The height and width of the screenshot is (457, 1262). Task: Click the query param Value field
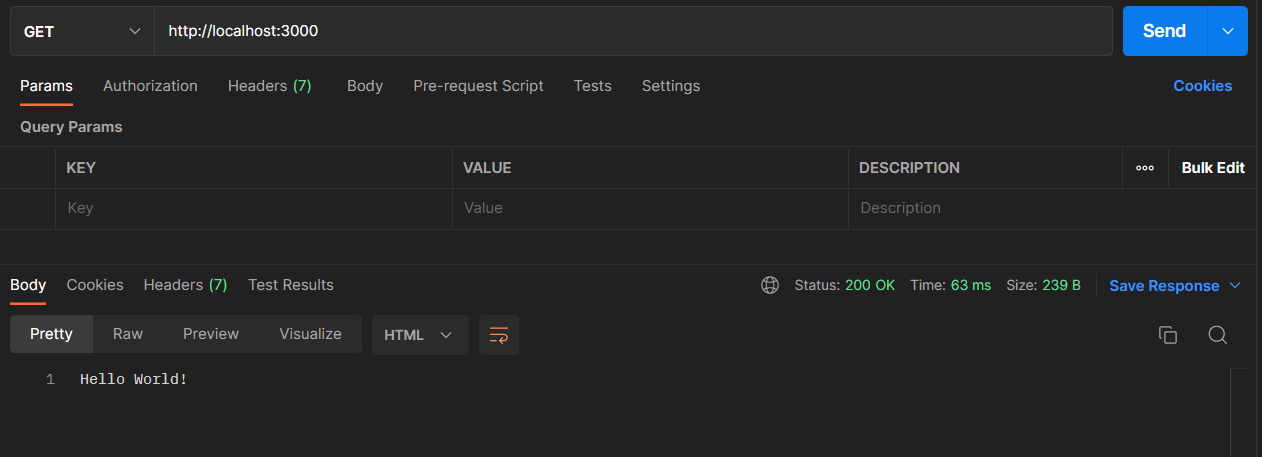pos(650,208)
